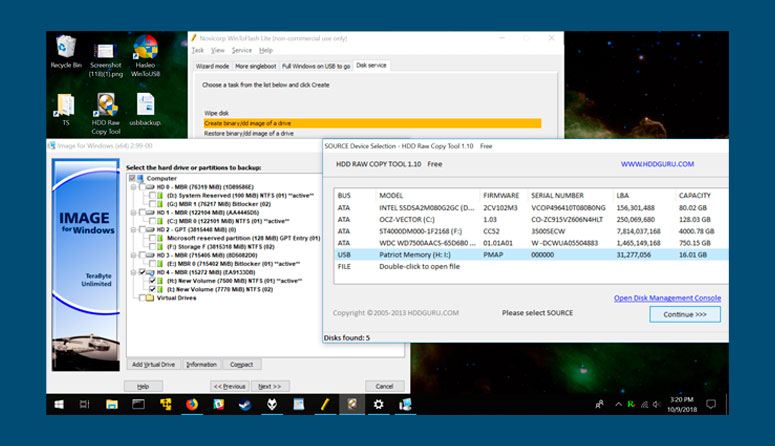Select the INTEL SSDSA2M080G2GC source row
The height and width of the screenshot is (446, 775).
click(531, 208)
